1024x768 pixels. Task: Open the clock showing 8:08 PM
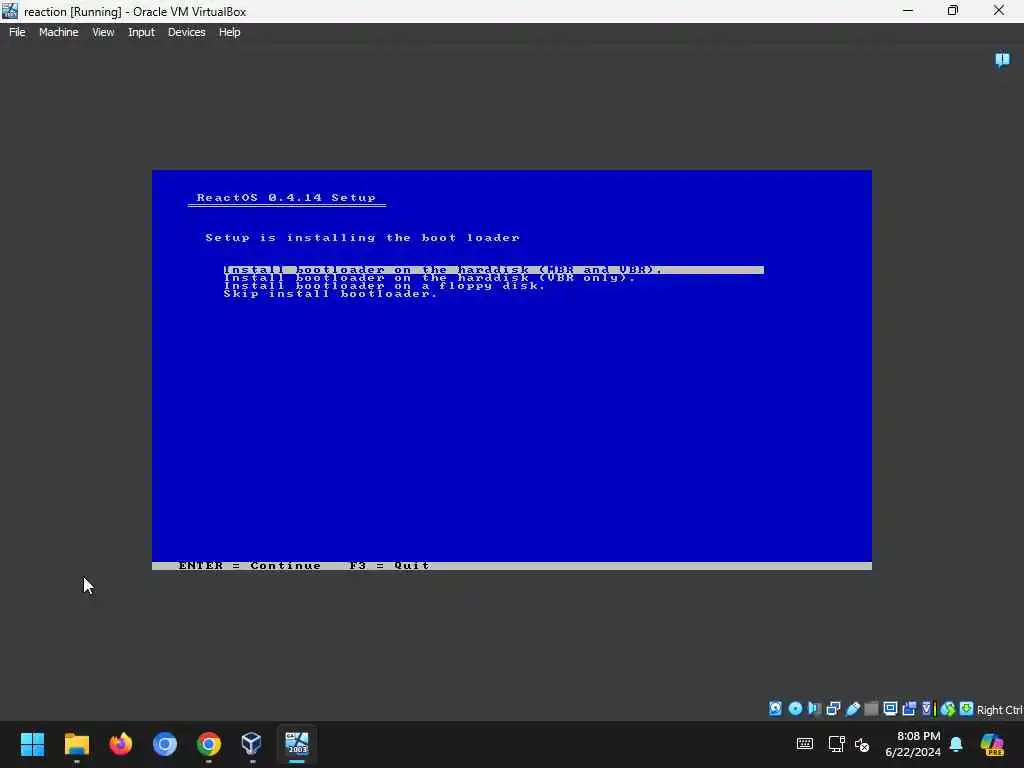[x=912, y=744]
